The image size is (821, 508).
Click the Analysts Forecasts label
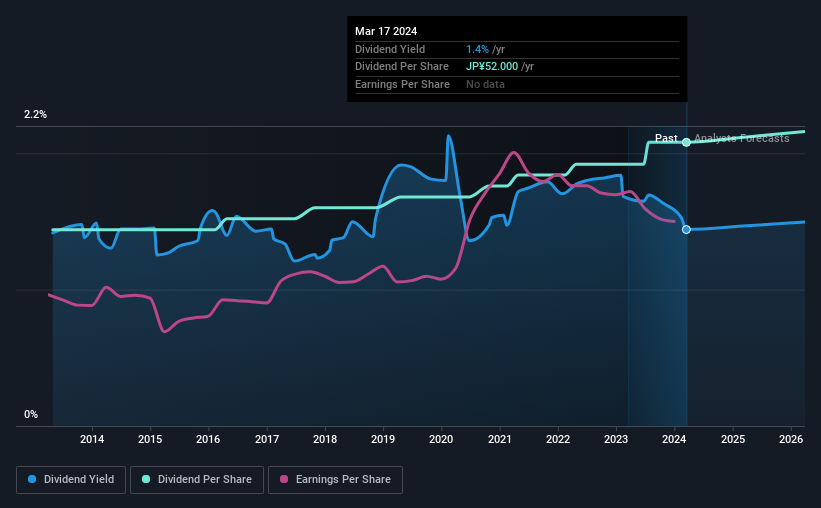[741, 138]
